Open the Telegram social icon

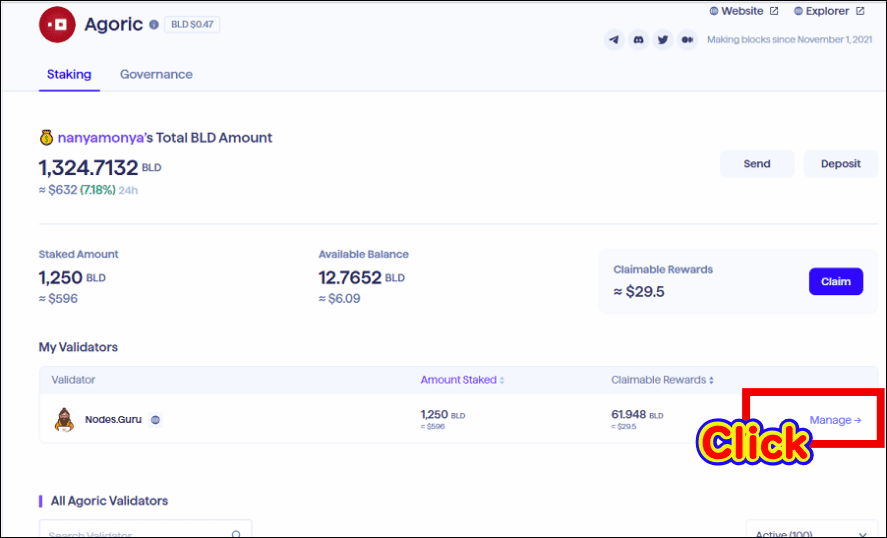tap(614, 40)
